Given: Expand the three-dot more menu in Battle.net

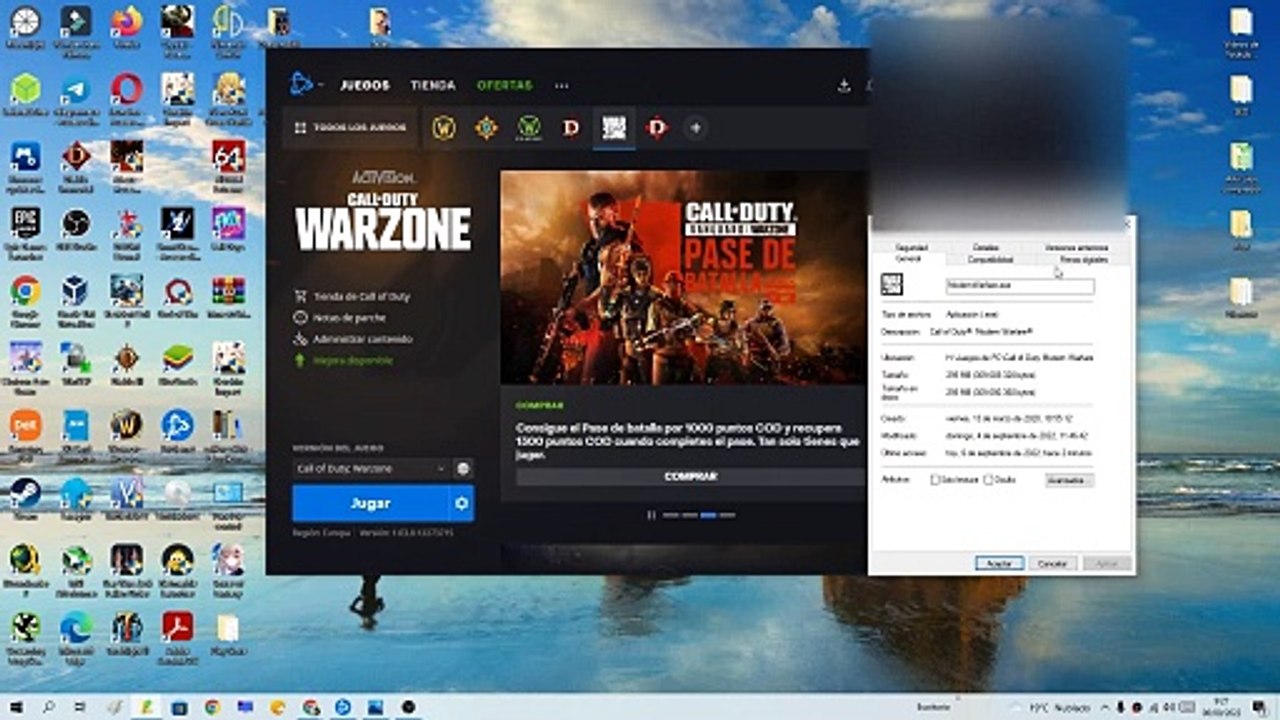Looking at the screenshot, I should [x=562, y=86].
